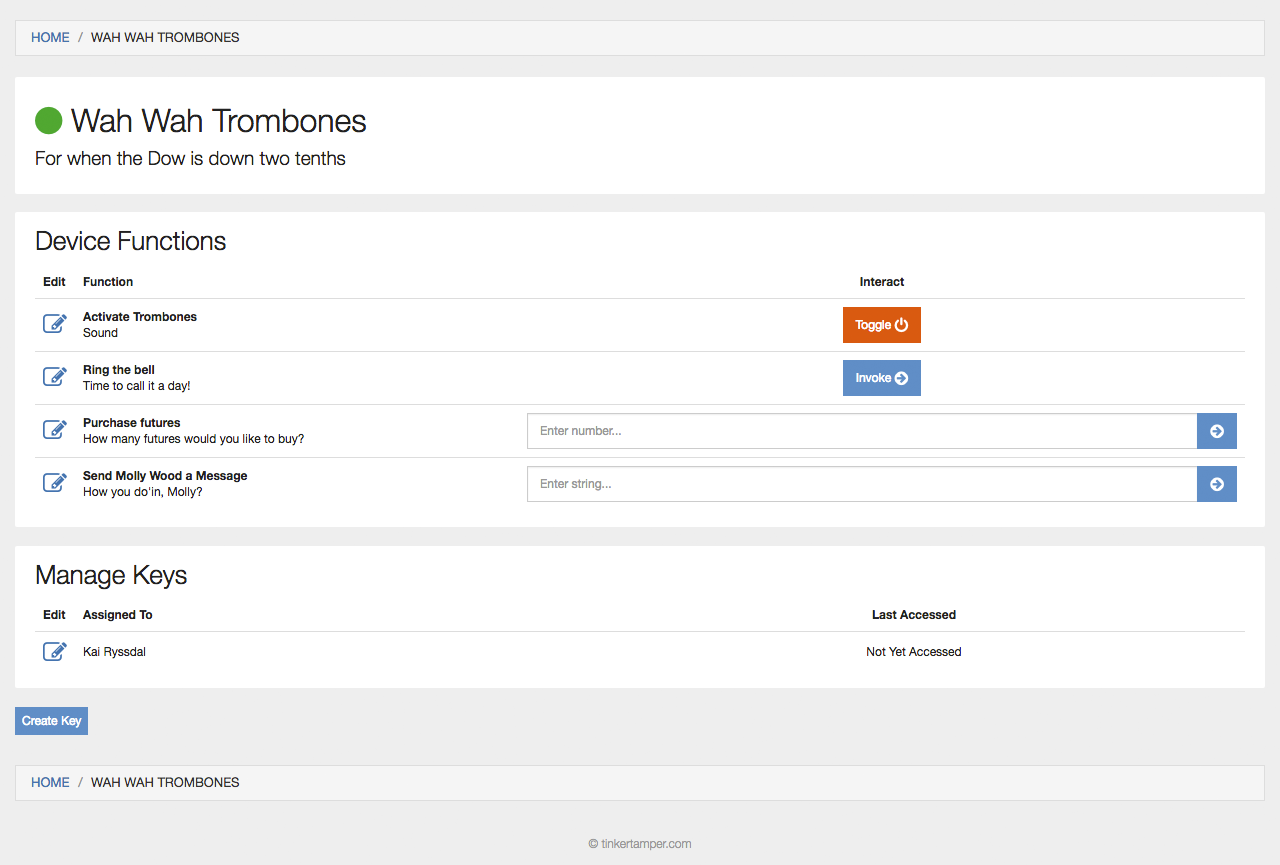
Task: Click the Wah Wah Trombones page title
Action: pyautogui.click(x=219, y=121)
